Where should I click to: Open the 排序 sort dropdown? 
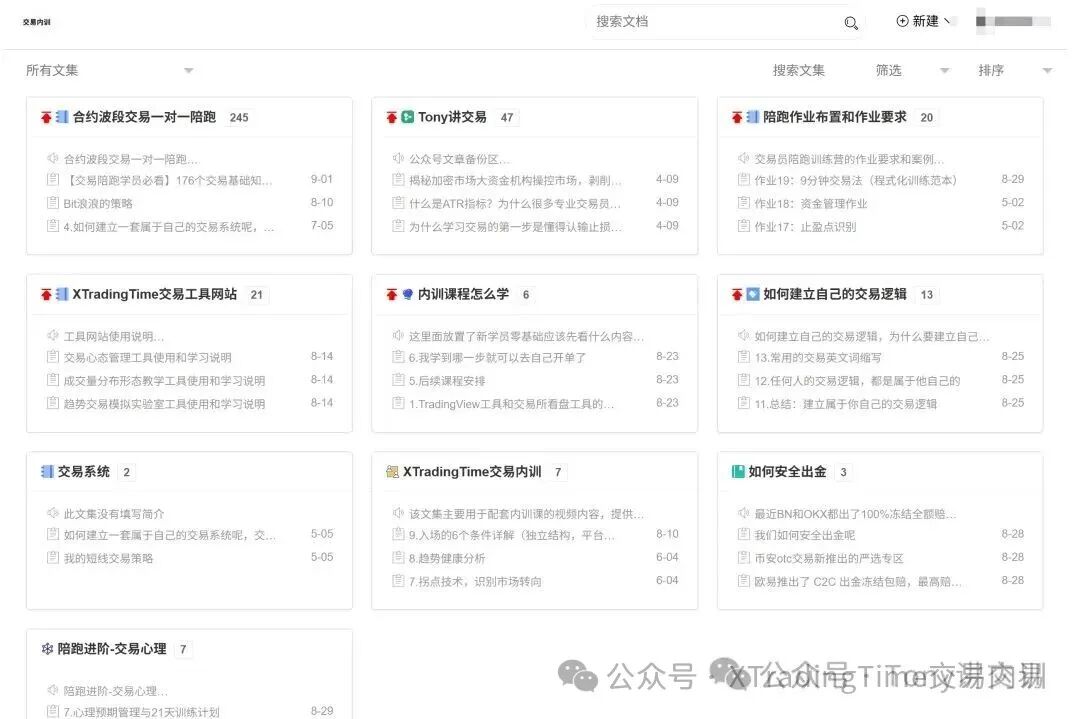coord(1015,70)
